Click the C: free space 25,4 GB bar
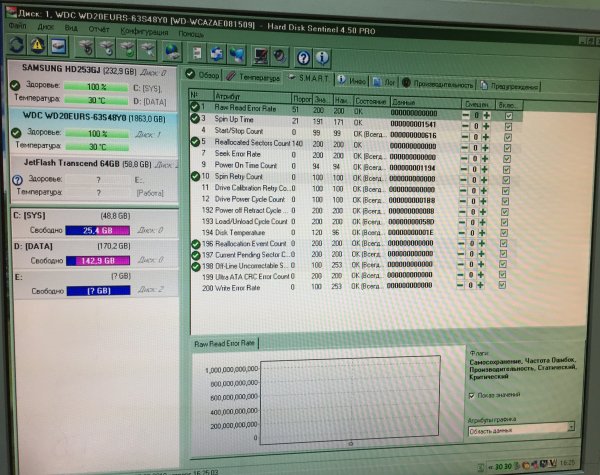This screenshot has height=475, width=600. 102,230
